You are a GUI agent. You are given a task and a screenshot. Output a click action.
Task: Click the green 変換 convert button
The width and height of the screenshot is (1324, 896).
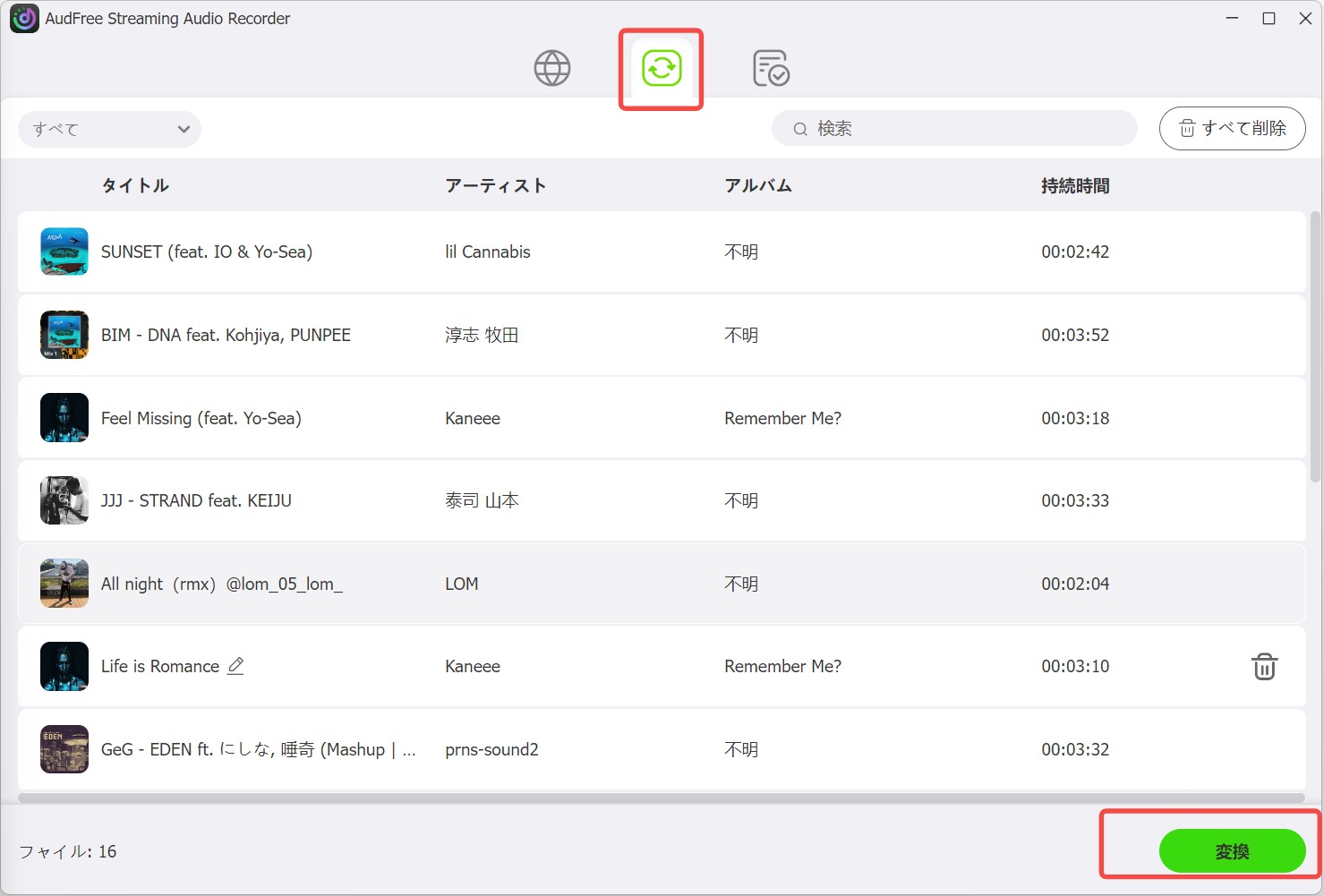(1232, 851)
